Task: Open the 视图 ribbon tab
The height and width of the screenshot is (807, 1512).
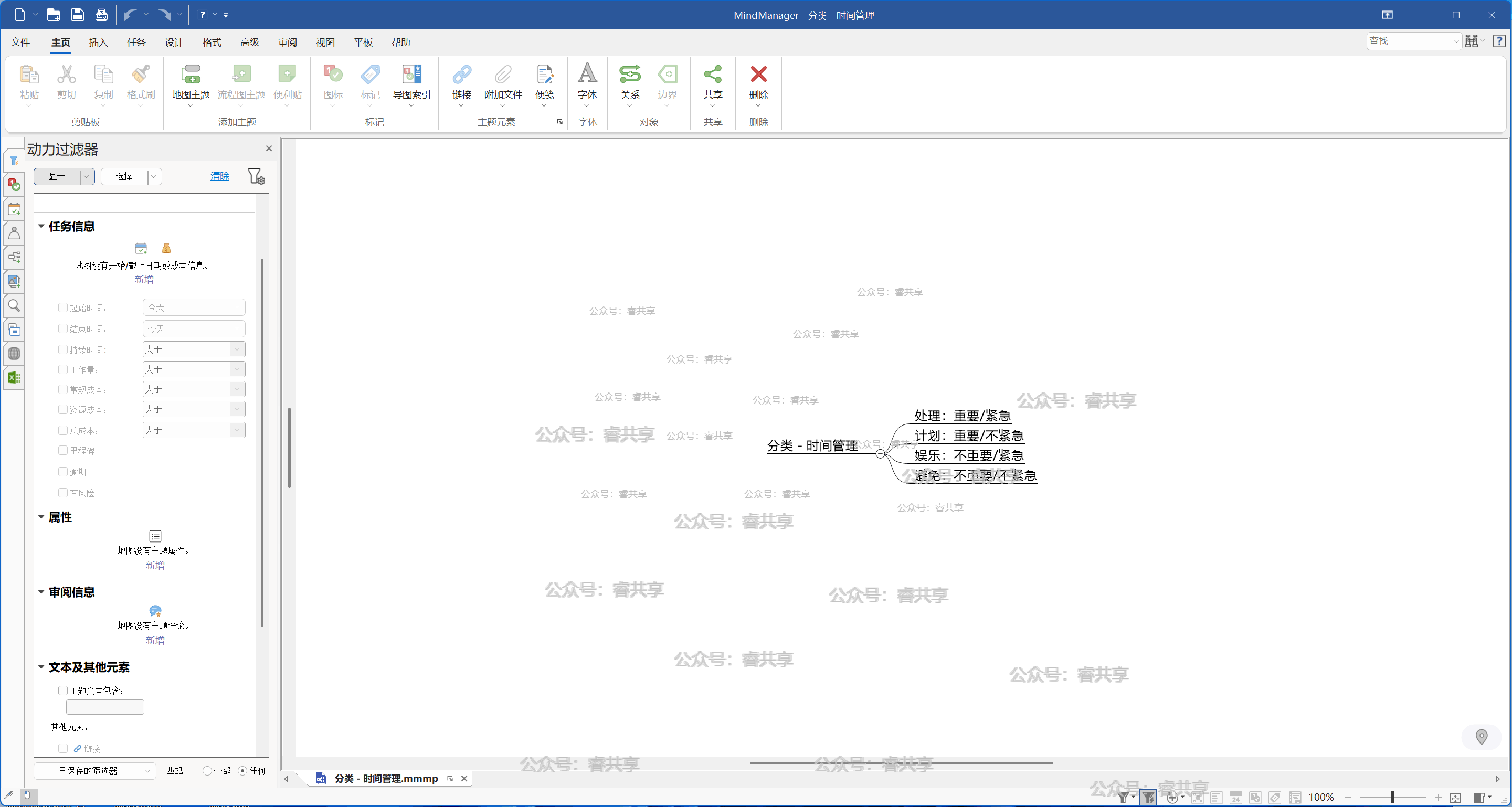Action: tap(324, 43)
